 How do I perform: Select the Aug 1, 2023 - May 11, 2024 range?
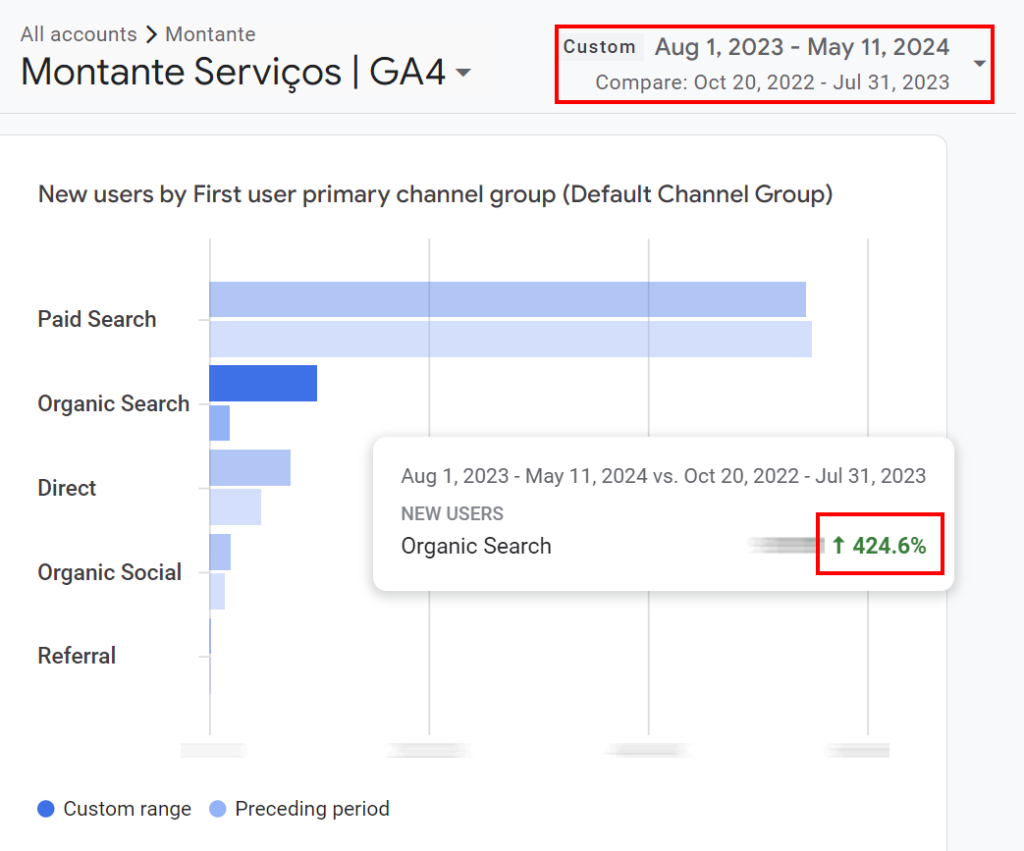802,47
